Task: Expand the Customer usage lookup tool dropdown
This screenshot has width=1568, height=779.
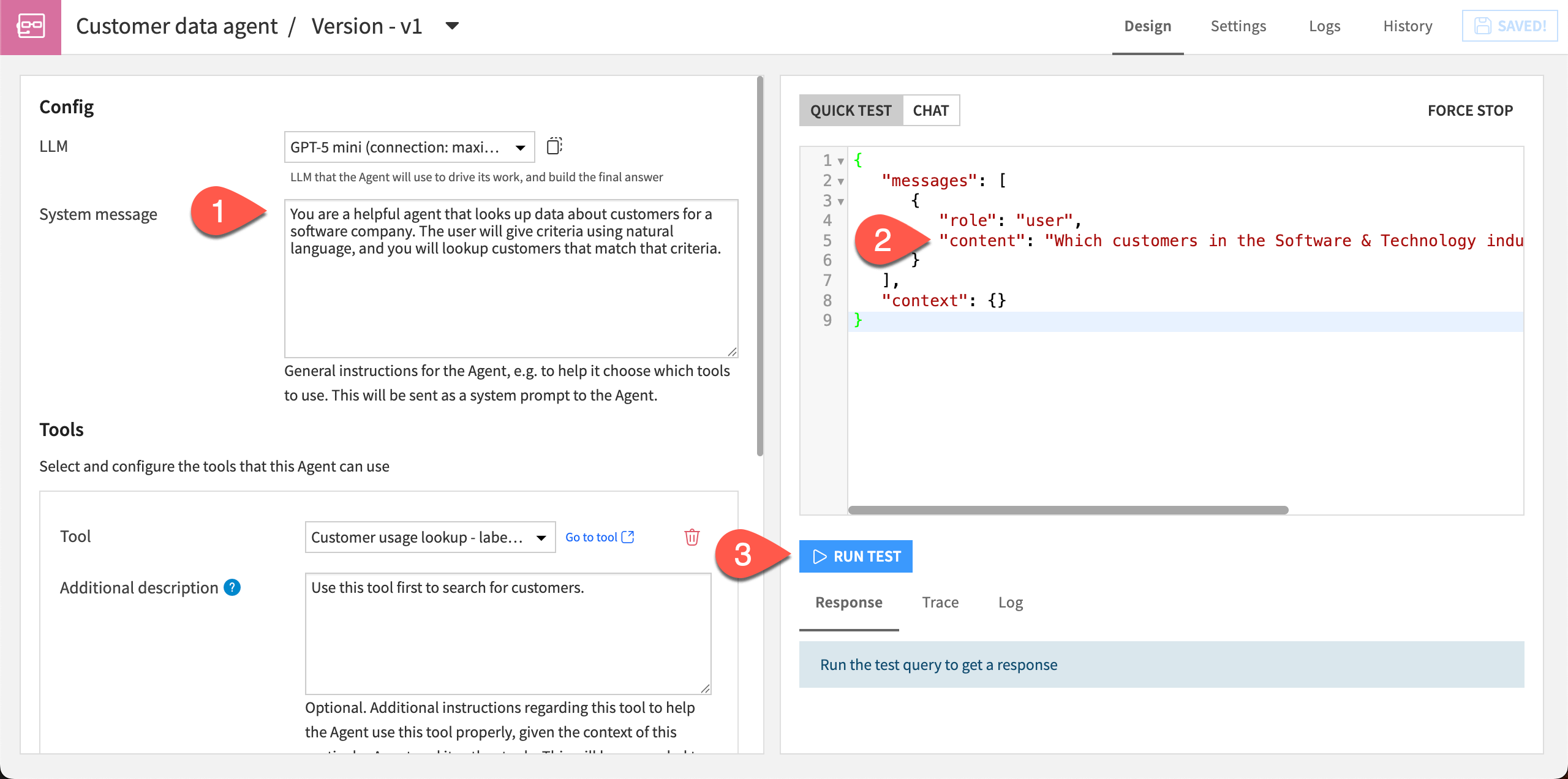Action: click(430, 537)
